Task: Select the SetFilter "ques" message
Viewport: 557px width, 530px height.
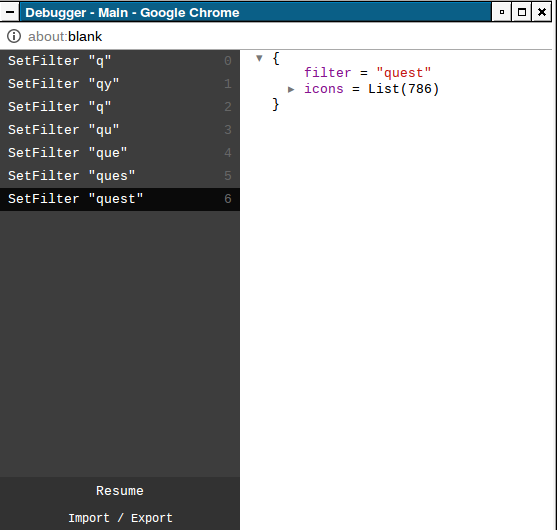Action: (120, 176)
